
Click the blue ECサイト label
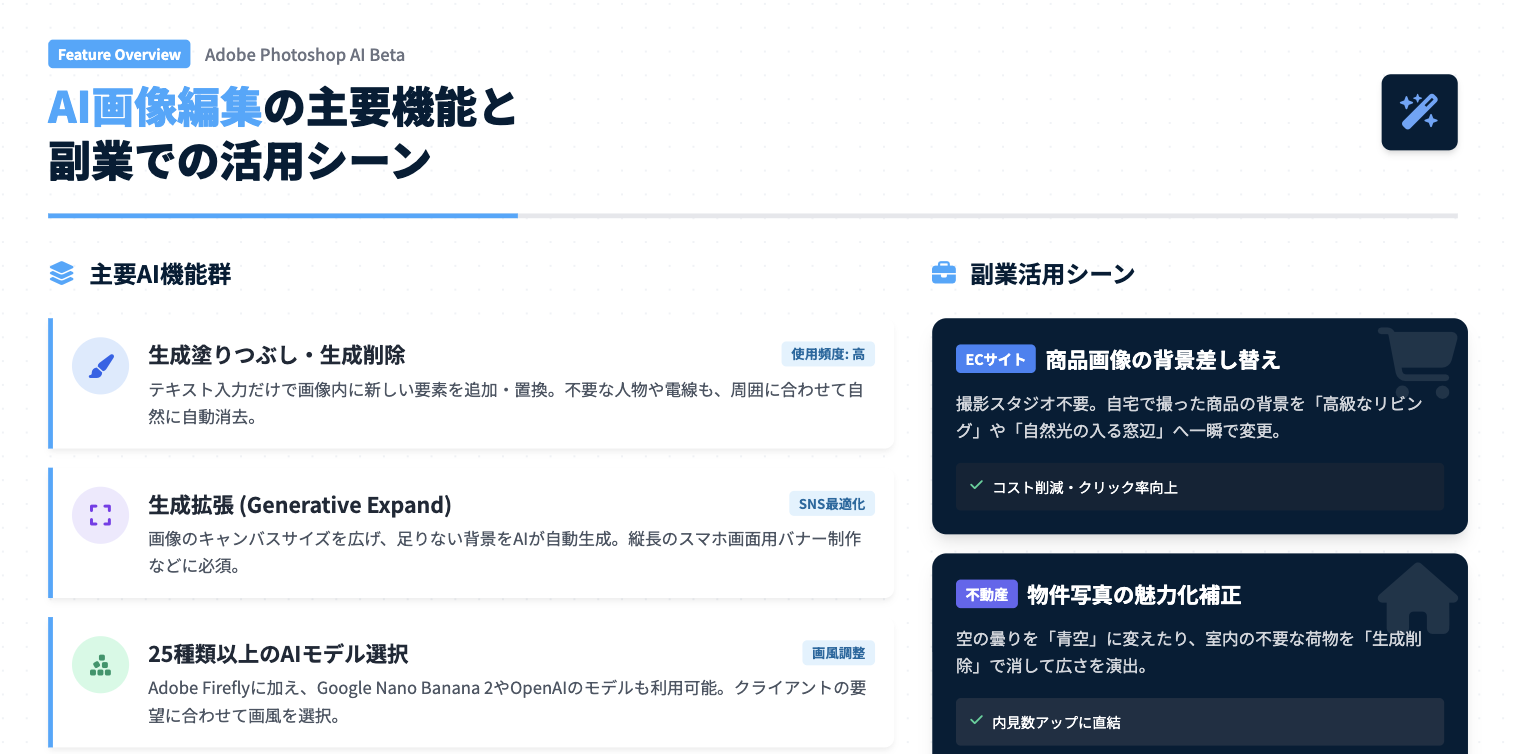(995, 359)
